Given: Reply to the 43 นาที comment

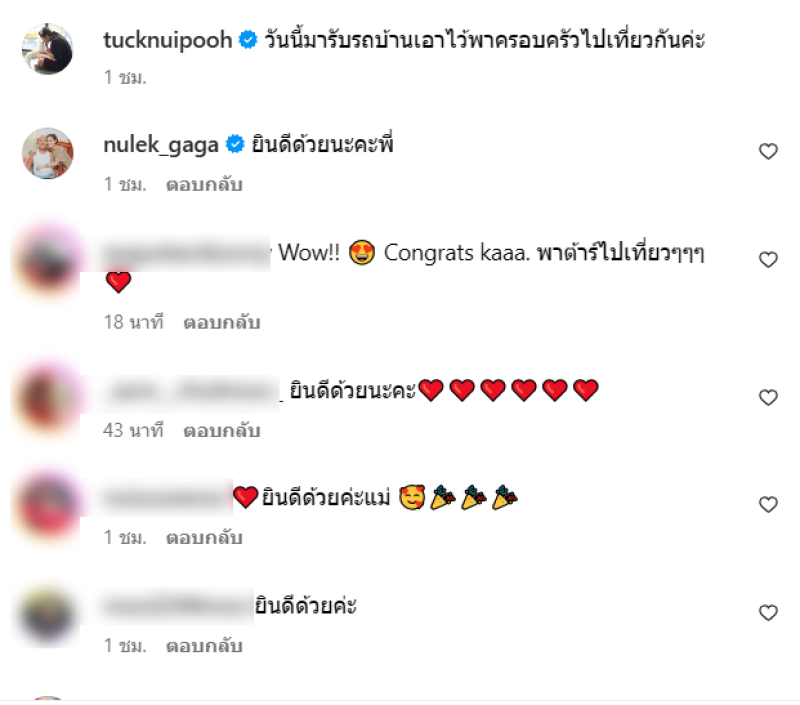Looking at the screenshot, I should tap(222, 431).
